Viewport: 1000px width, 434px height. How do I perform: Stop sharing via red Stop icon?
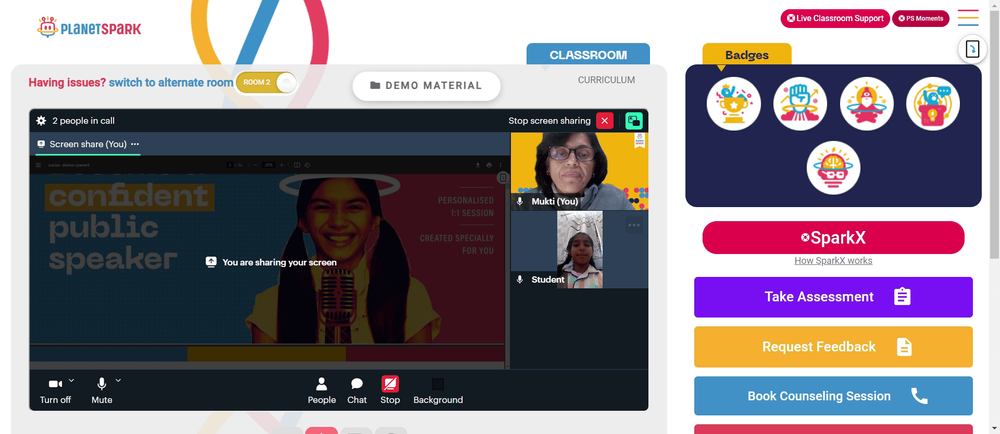tap(390, 384)
